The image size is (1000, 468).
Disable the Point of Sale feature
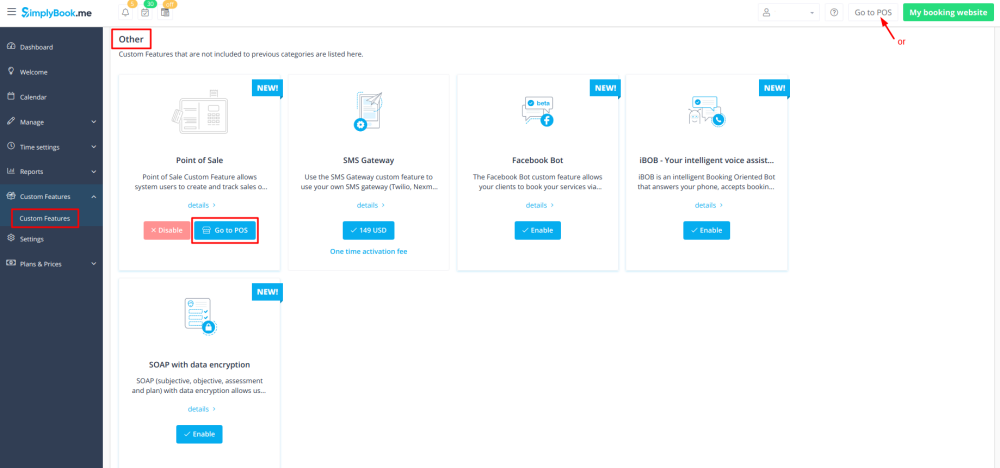pos(166,230)
